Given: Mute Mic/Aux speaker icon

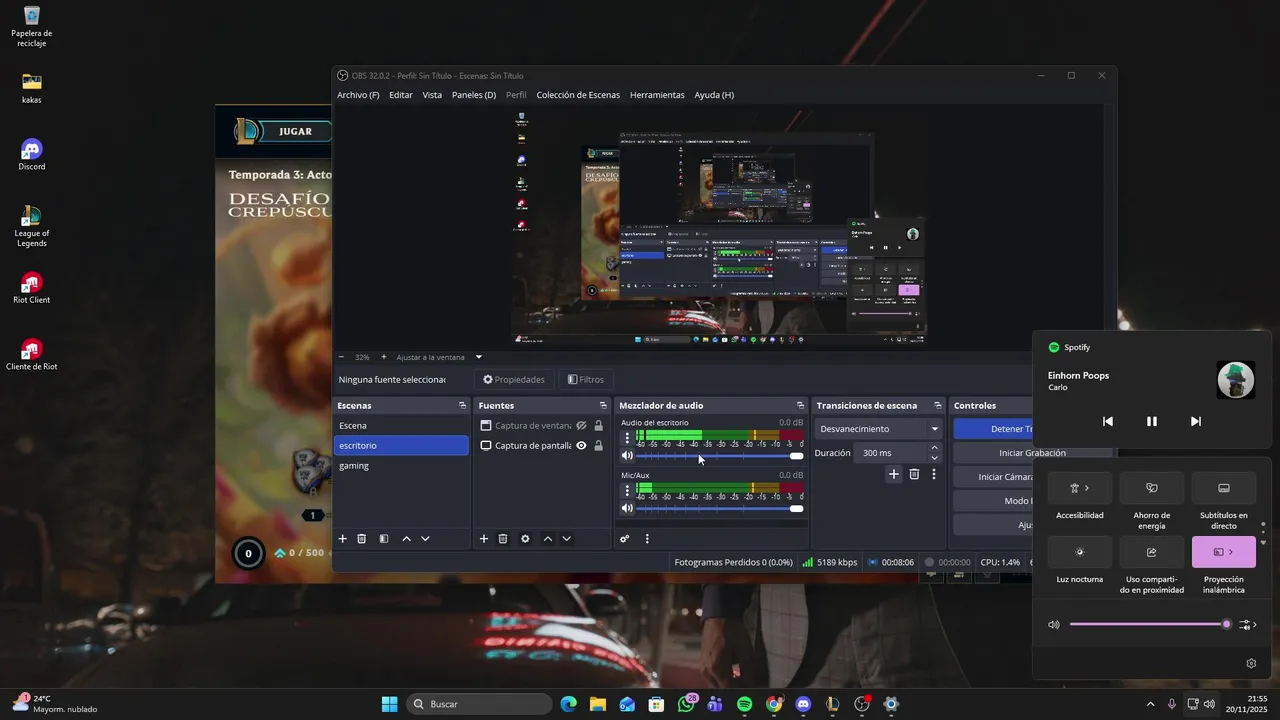Looking at the screenshot, I should (x=627, y=508).
